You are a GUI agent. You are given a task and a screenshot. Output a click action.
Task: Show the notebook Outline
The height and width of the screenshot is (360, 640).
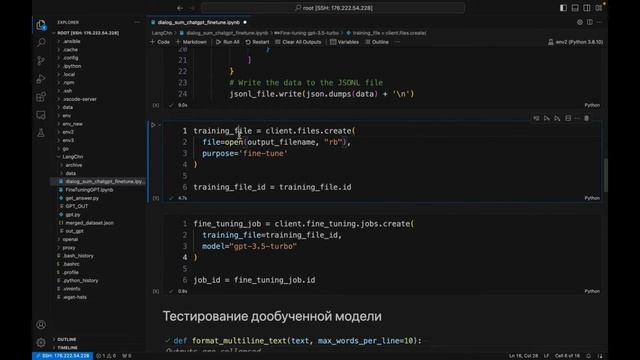[x=377, y=42]
